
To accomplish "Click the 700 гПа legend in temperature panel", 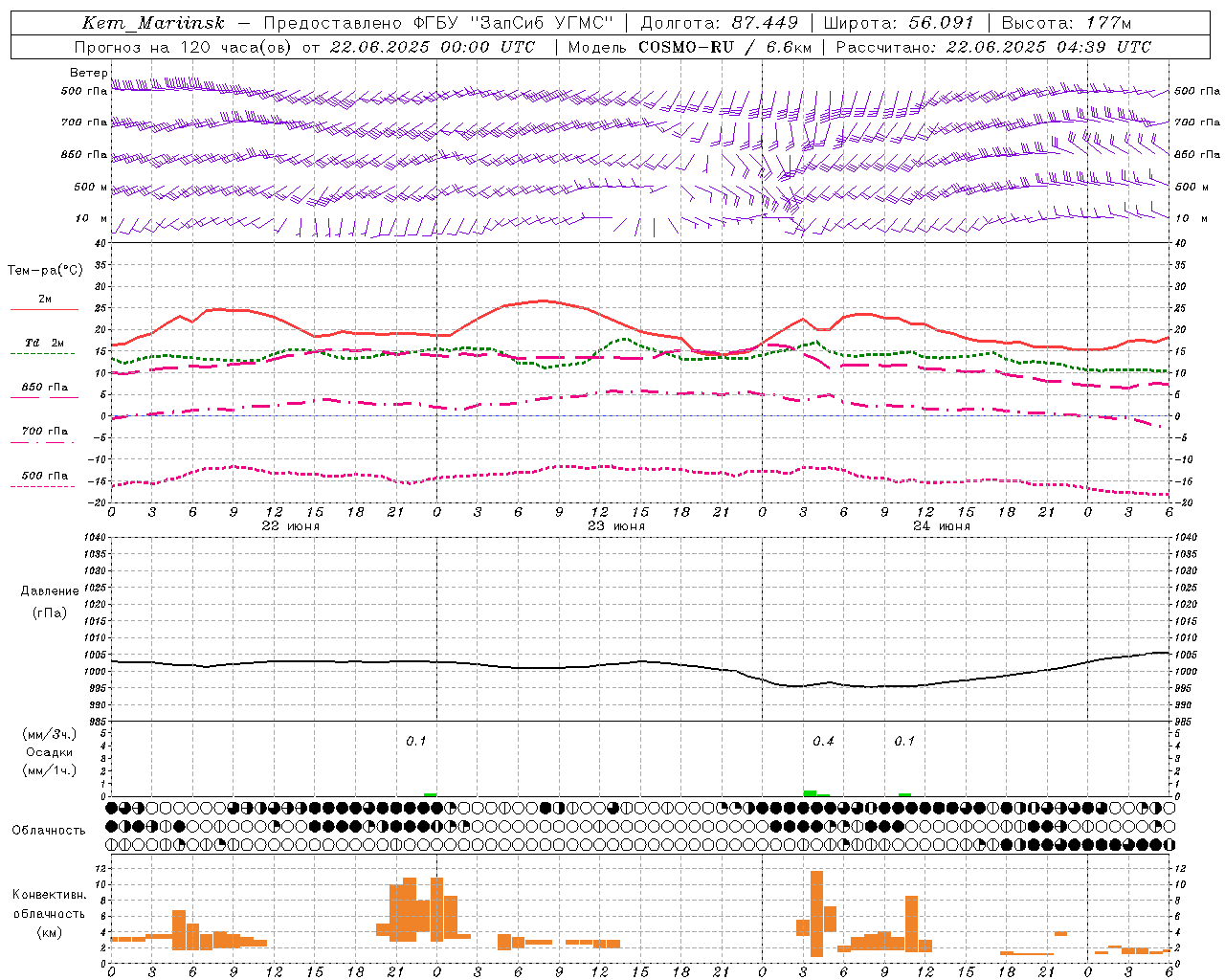I will coord(45,432).
